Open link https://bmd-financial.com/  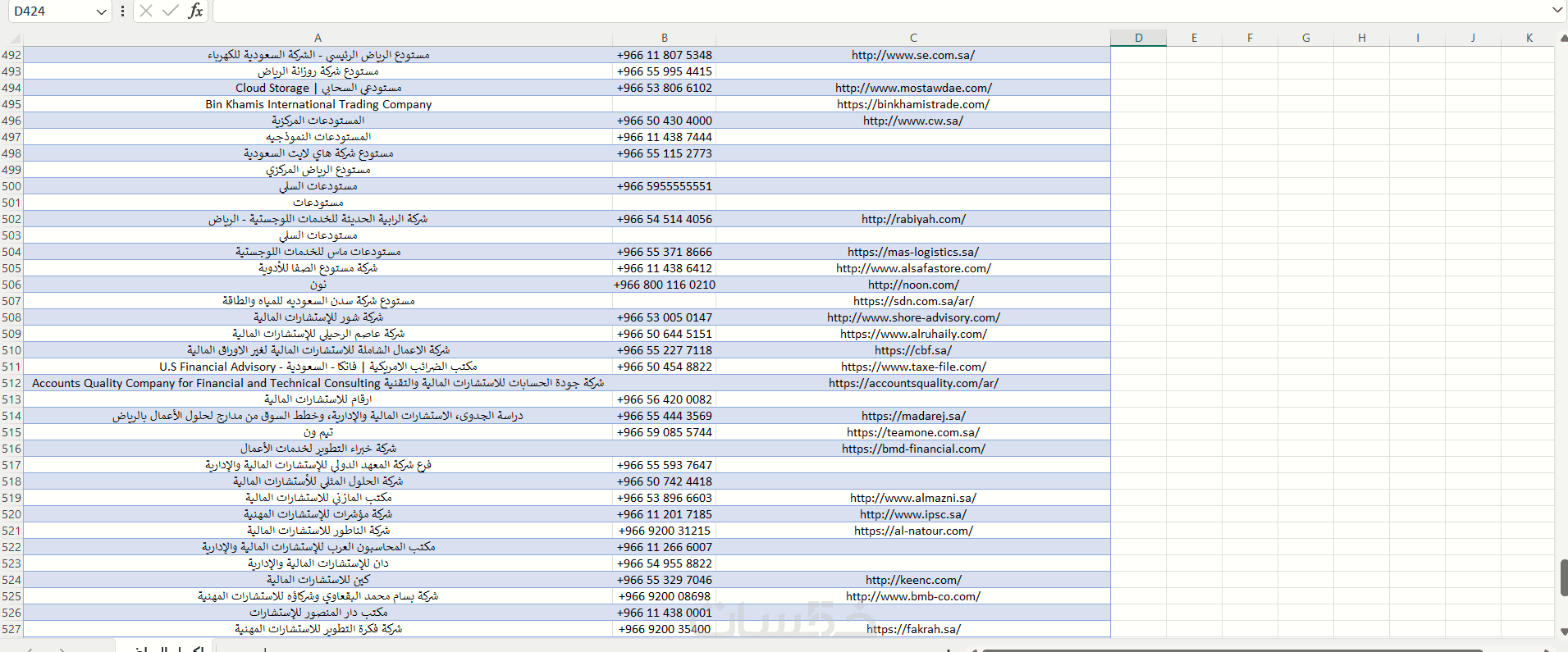913,449
